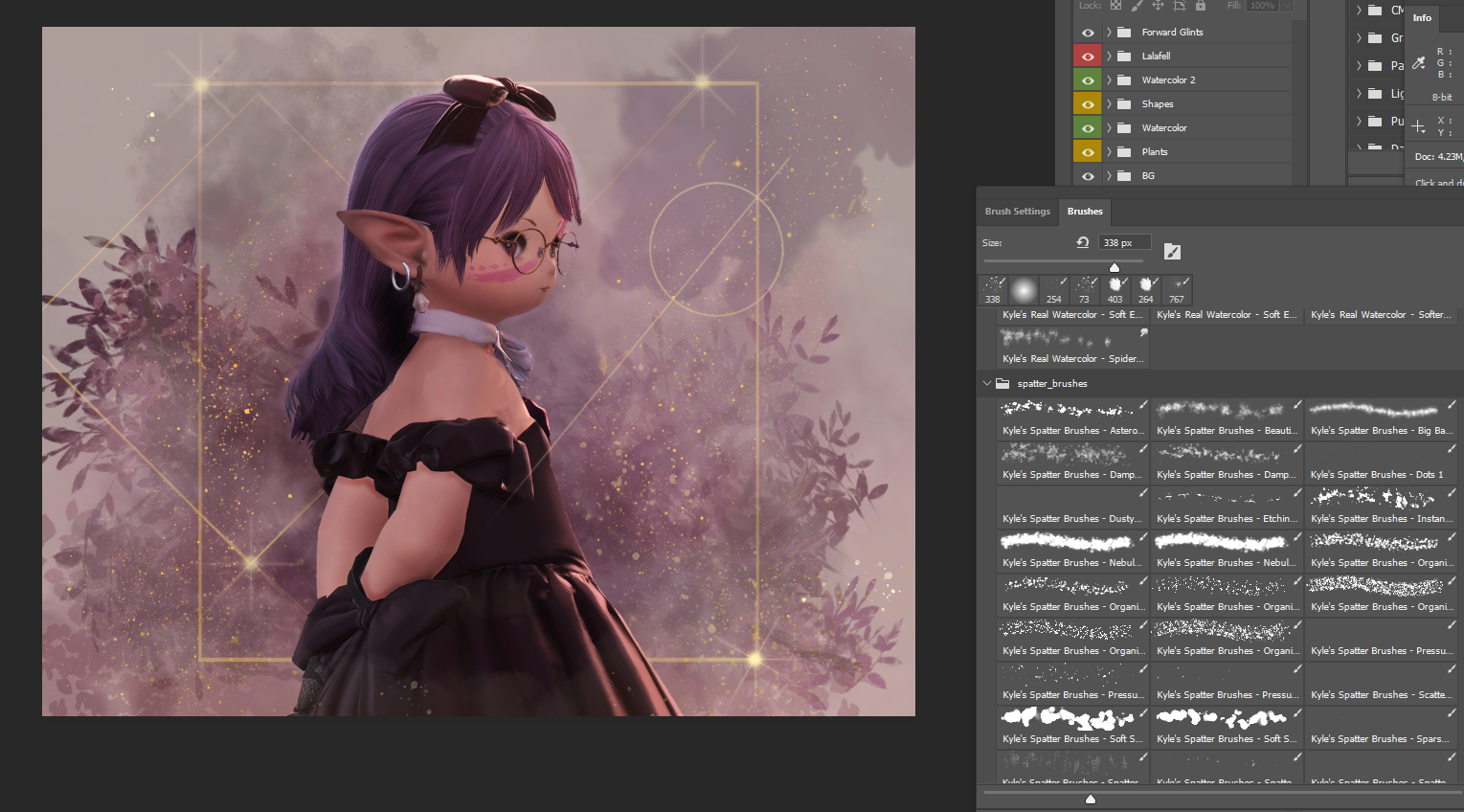Expand the Watercolor 2 layer group
This screenshot has width=1464, height=812.
(1109, 80)
